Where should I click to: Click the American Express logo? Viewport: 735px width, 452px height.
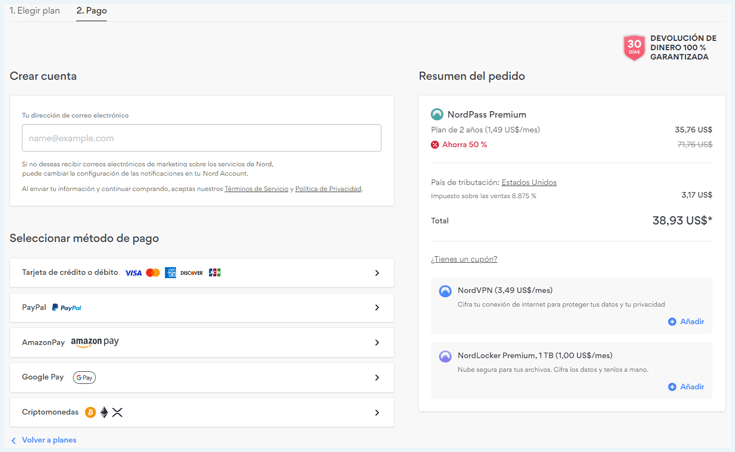coord(170,272)
